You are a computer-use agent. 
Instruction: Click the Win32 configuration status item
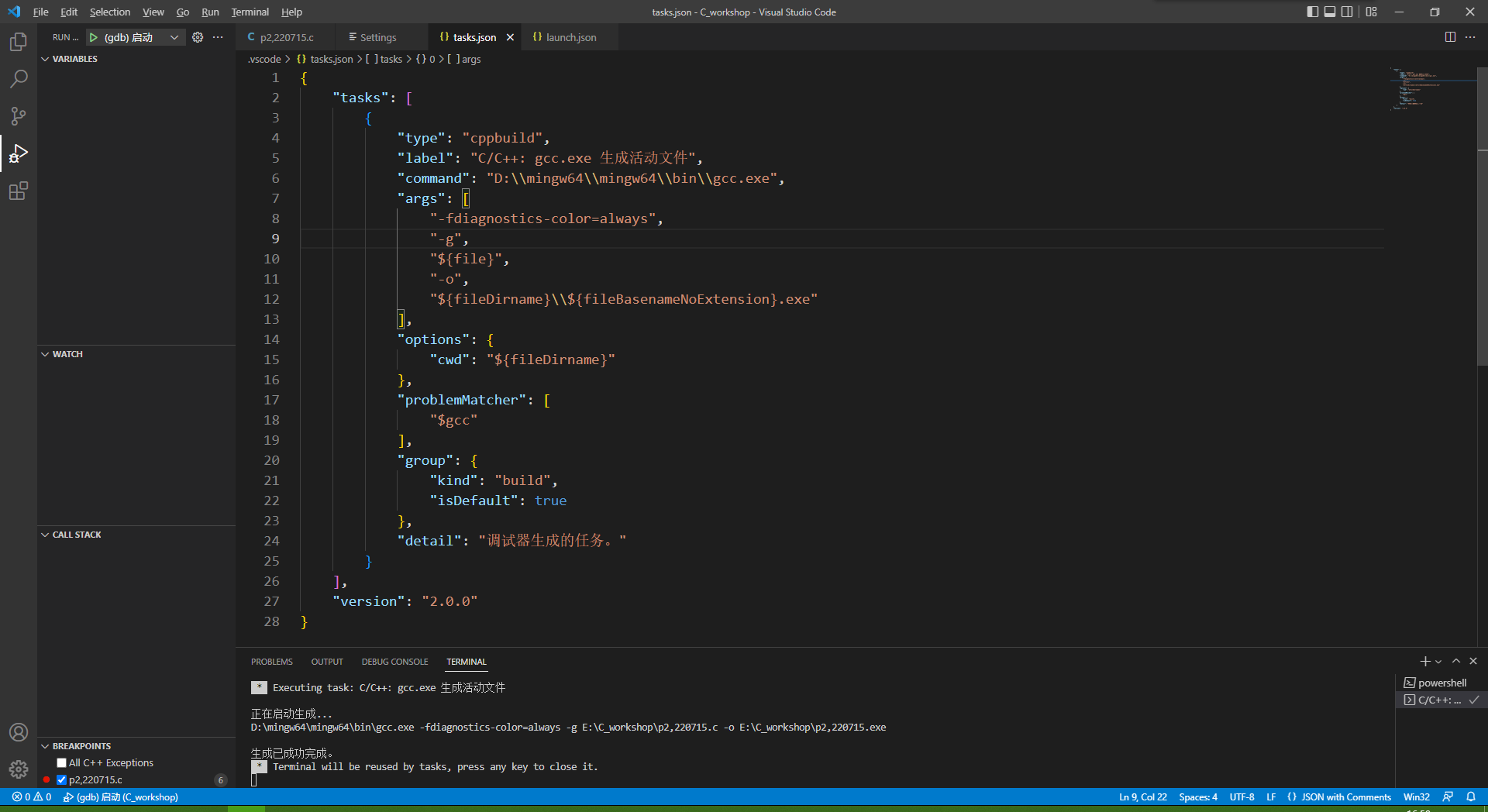click(x=1416, y=797)
